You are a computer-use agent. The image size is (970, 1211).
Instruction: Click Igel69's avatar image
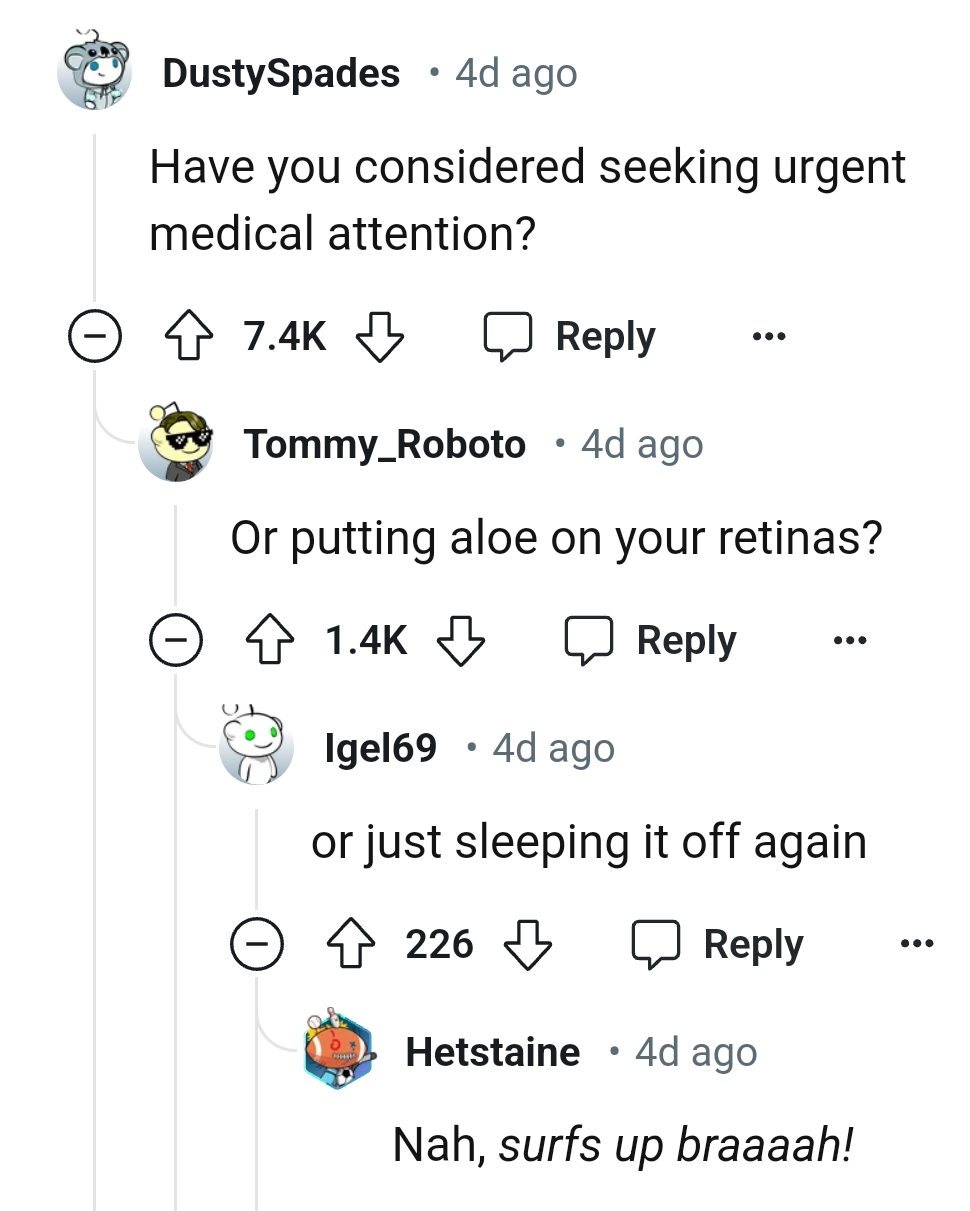[x=257, y=746]
